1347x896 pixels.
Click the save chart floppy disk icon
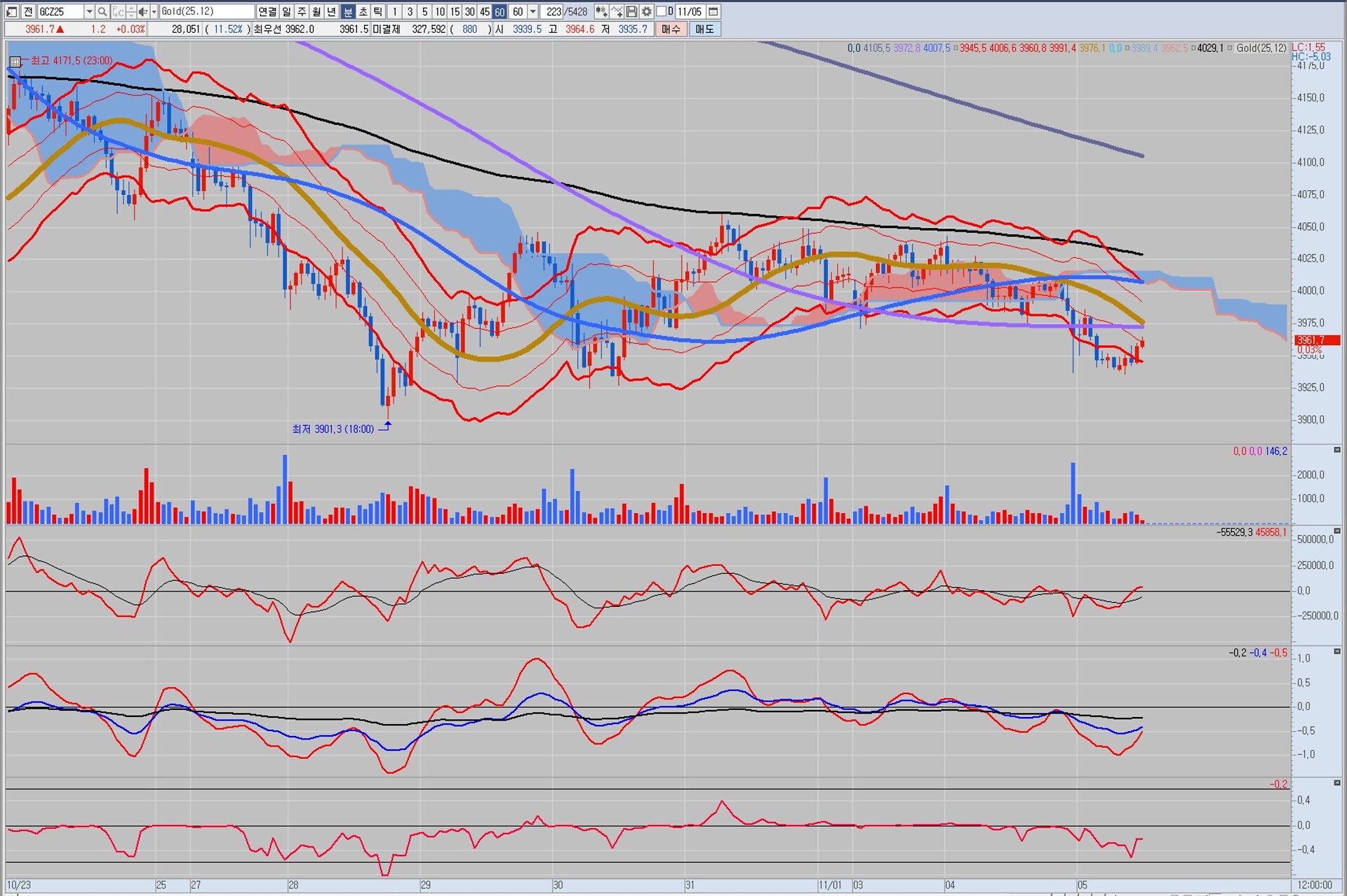pos(631,12)
